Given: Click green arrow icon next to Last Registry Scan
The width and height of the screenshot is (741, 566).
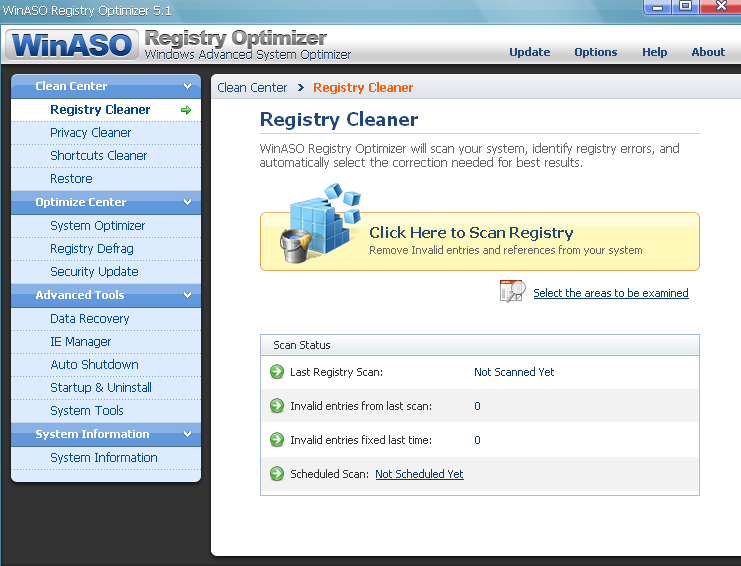Looking at the screenshot, I should [x=277, y=372].
